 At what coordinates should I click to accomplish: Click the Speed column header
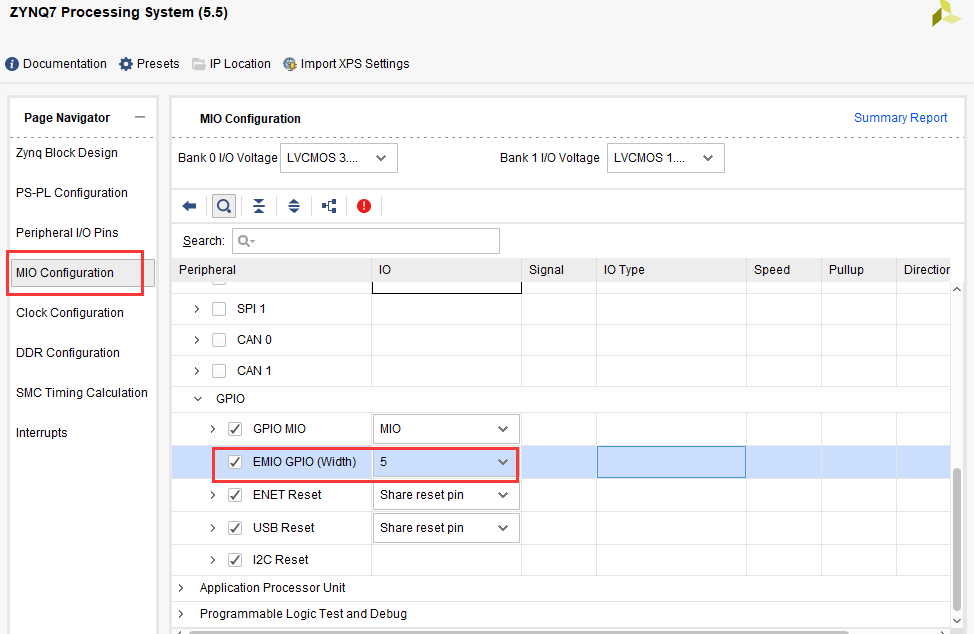pyautogui.click(x=784, y=270)
